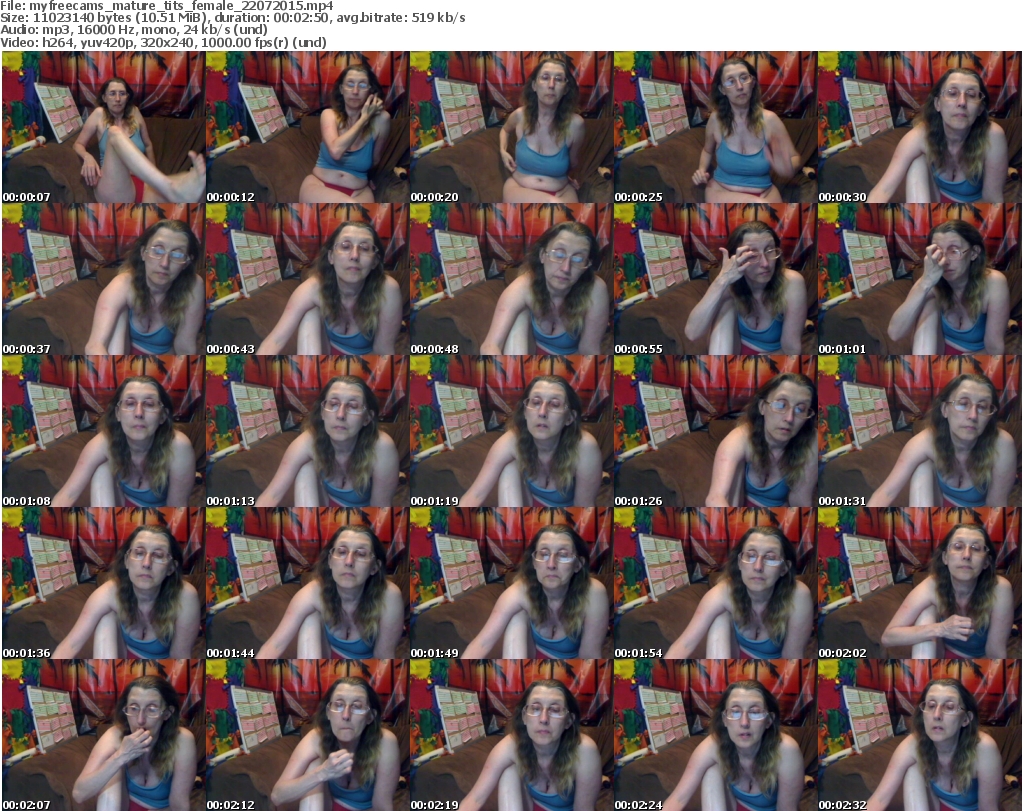Open the frame at 00:02:02

click(x=919, y=584)
